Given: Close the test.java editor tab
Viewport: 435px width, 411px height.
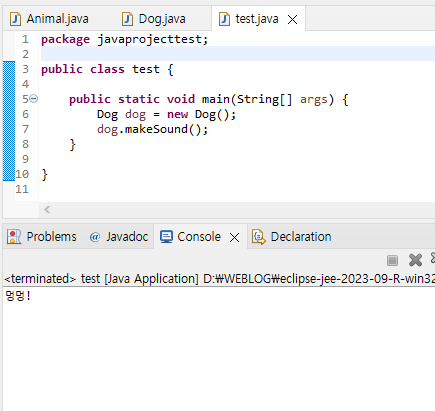Looking at the screenshot, I should point(292,20).
